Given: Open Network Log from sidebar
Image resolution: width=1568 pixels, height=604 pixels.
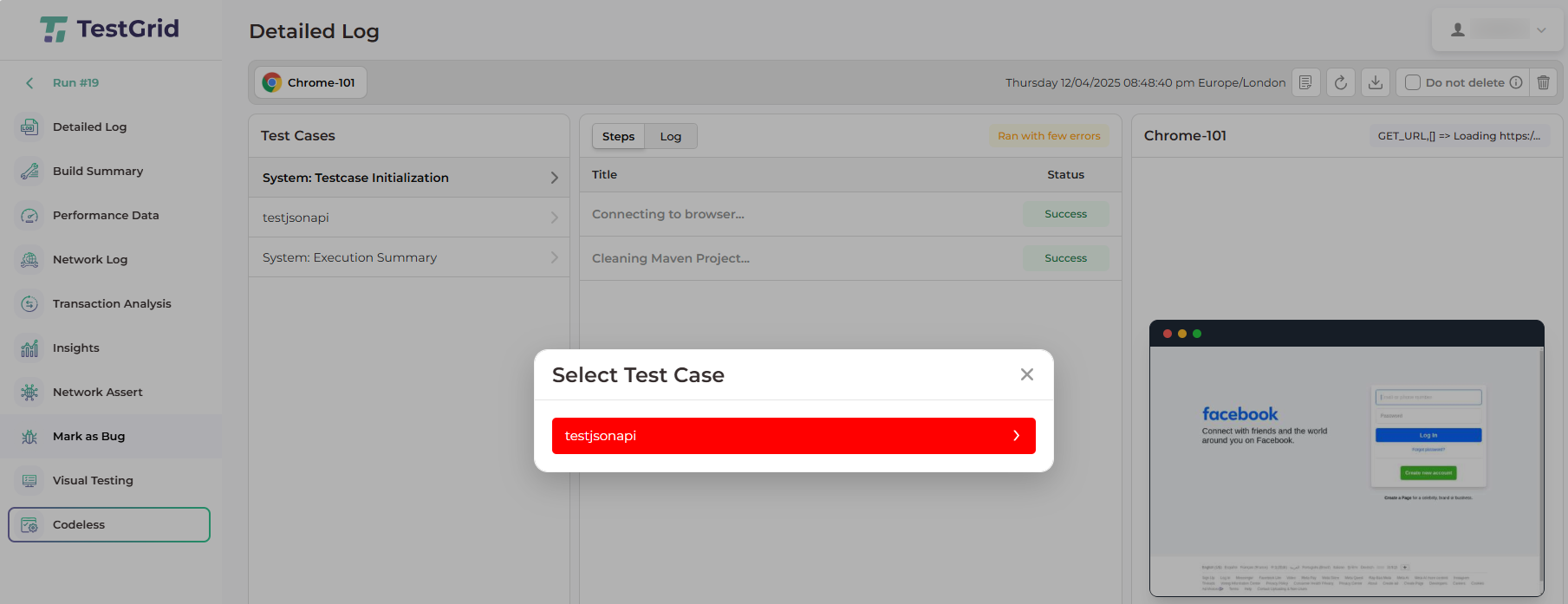Looking at the screenshot, I should click(89, 259).
